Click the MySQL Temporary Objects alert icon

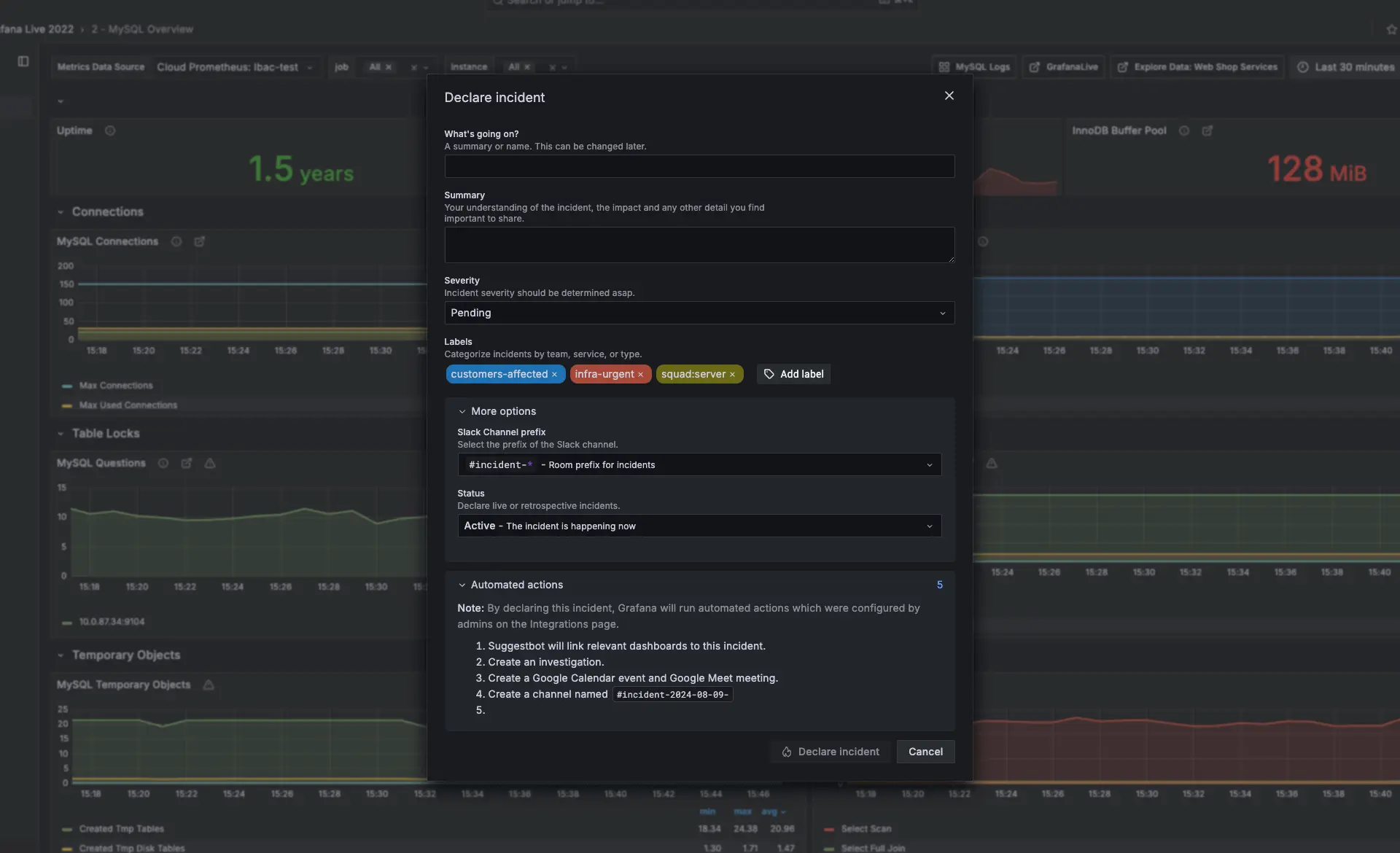coord(209,685)
